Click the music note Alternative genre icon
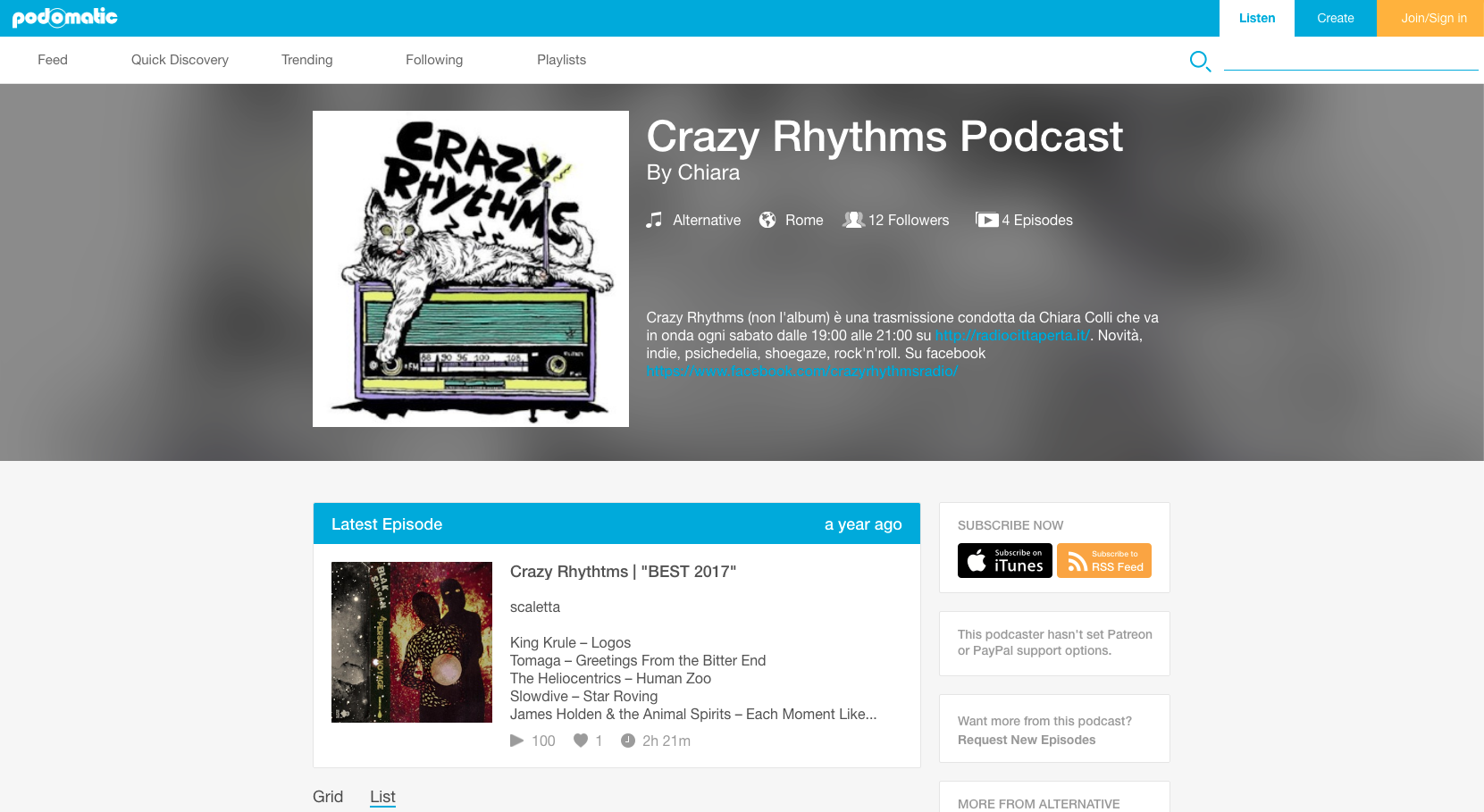Image resolution: width=1484 pixels, height=812 pixels. point(654,220)
